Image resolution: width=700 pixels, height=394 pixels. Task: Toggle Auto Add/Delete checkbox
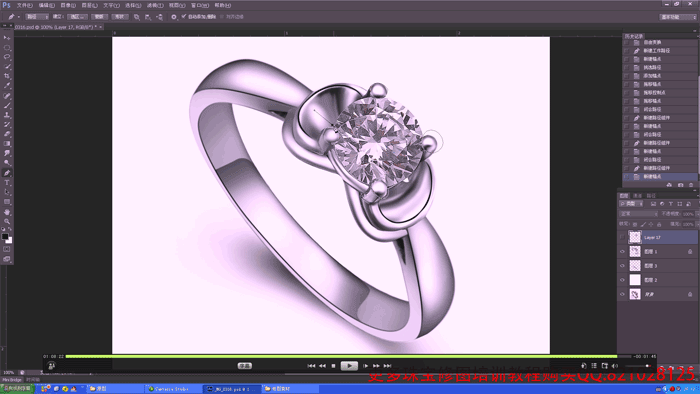pyautogui.click(x=183, y=17)
